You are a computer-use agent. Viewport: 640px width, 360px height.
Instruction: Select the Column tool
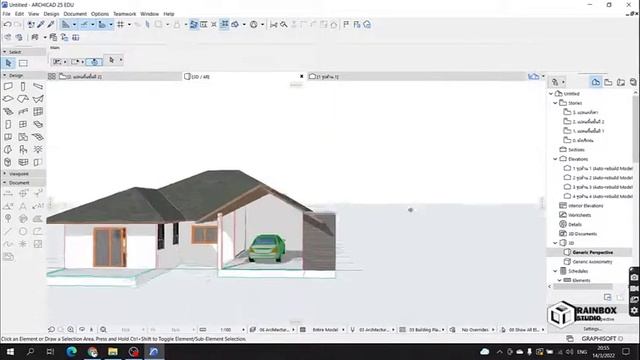click(23, 86)
